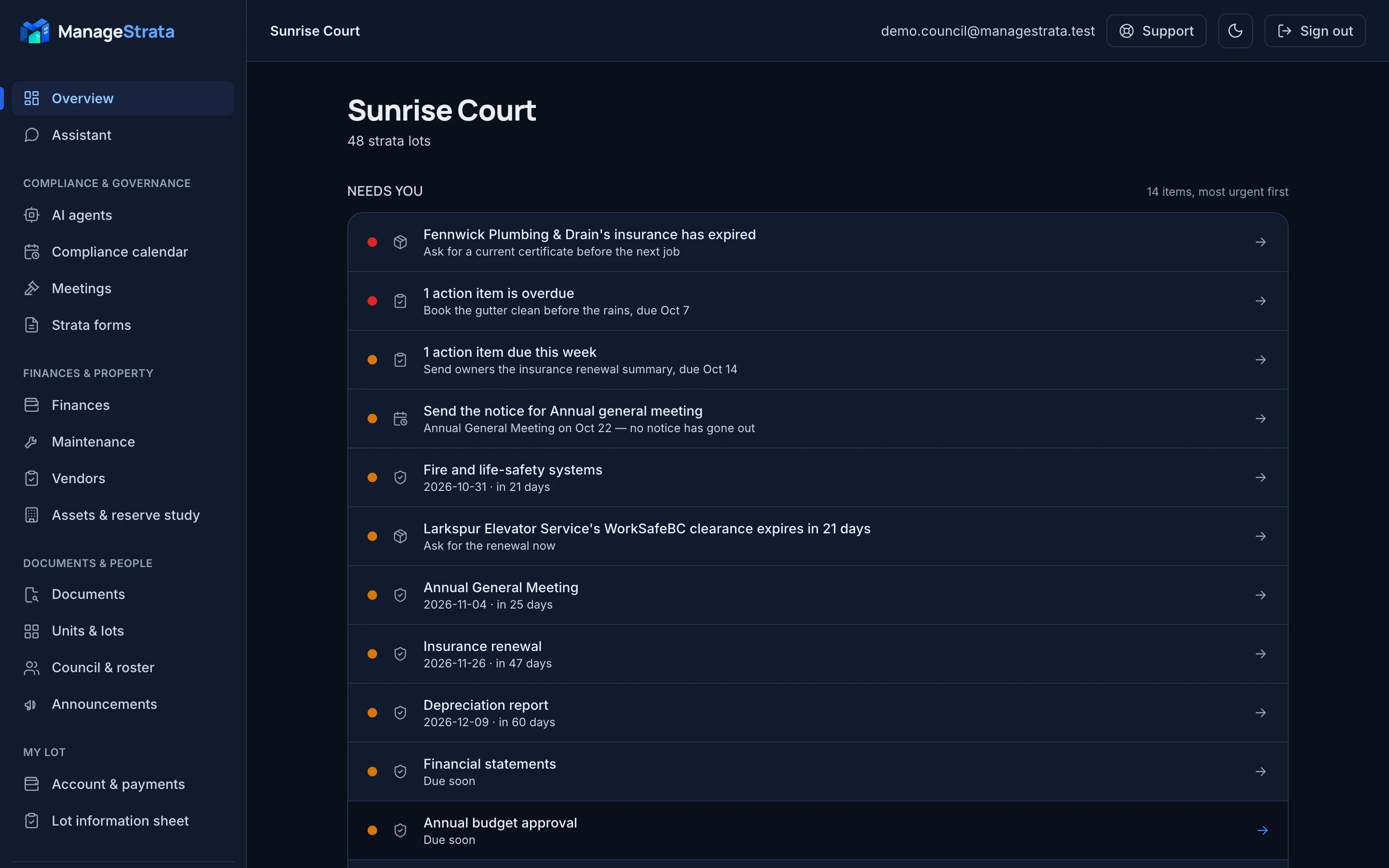Viewport: 1389px width, 868px height.
Task: Open Compliance calendar from the sidebar
Action: tap(123, 251)
